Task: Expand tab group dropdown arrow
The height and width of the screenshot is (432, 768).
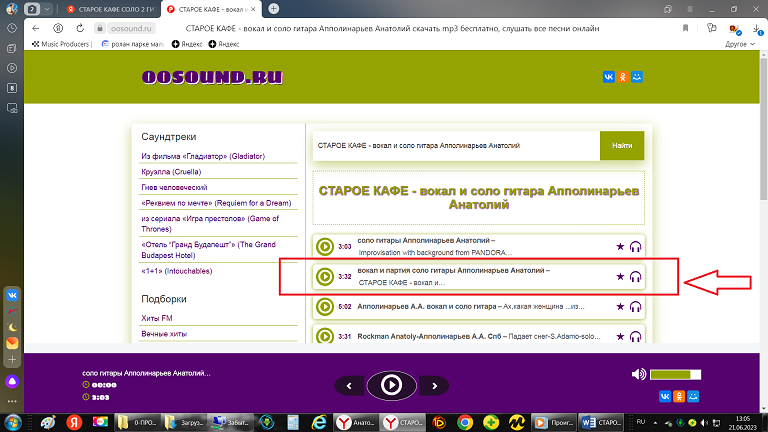Action: [47, 9]
